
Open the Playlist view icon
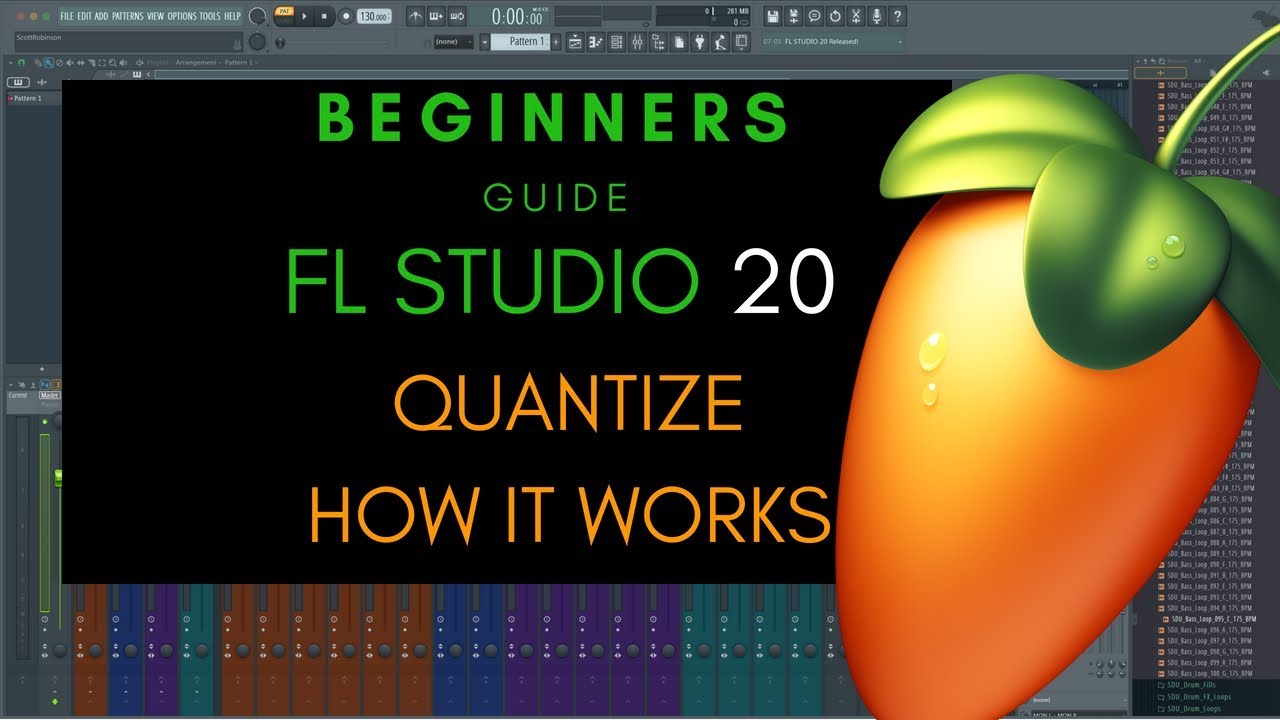click(x=575, y=42)
